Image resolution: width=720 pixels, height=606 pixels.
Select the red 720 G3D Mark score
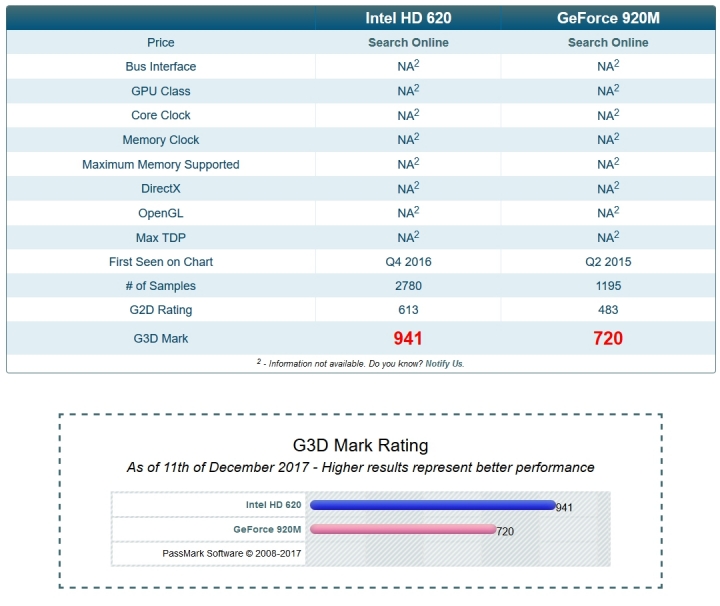(x=608, y=338)
